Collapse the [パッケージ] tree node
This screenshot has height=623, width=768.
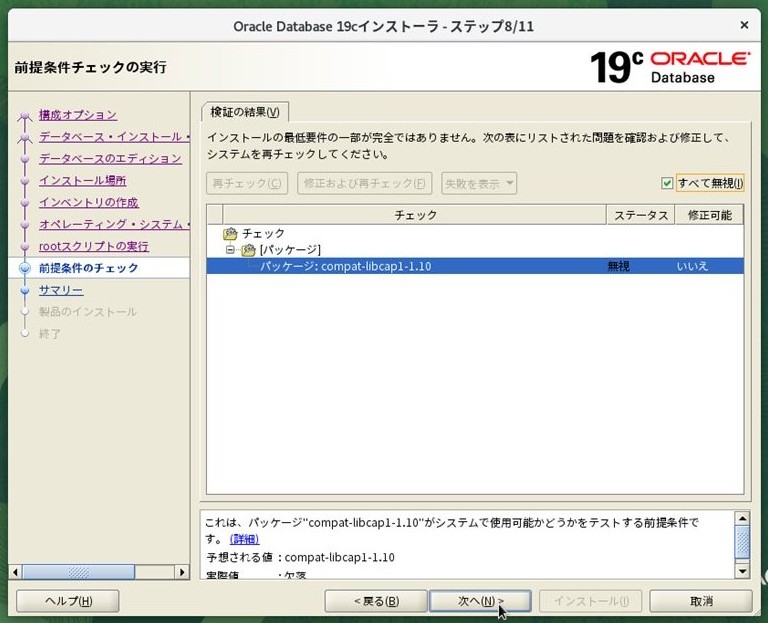(x=230, y=250)
